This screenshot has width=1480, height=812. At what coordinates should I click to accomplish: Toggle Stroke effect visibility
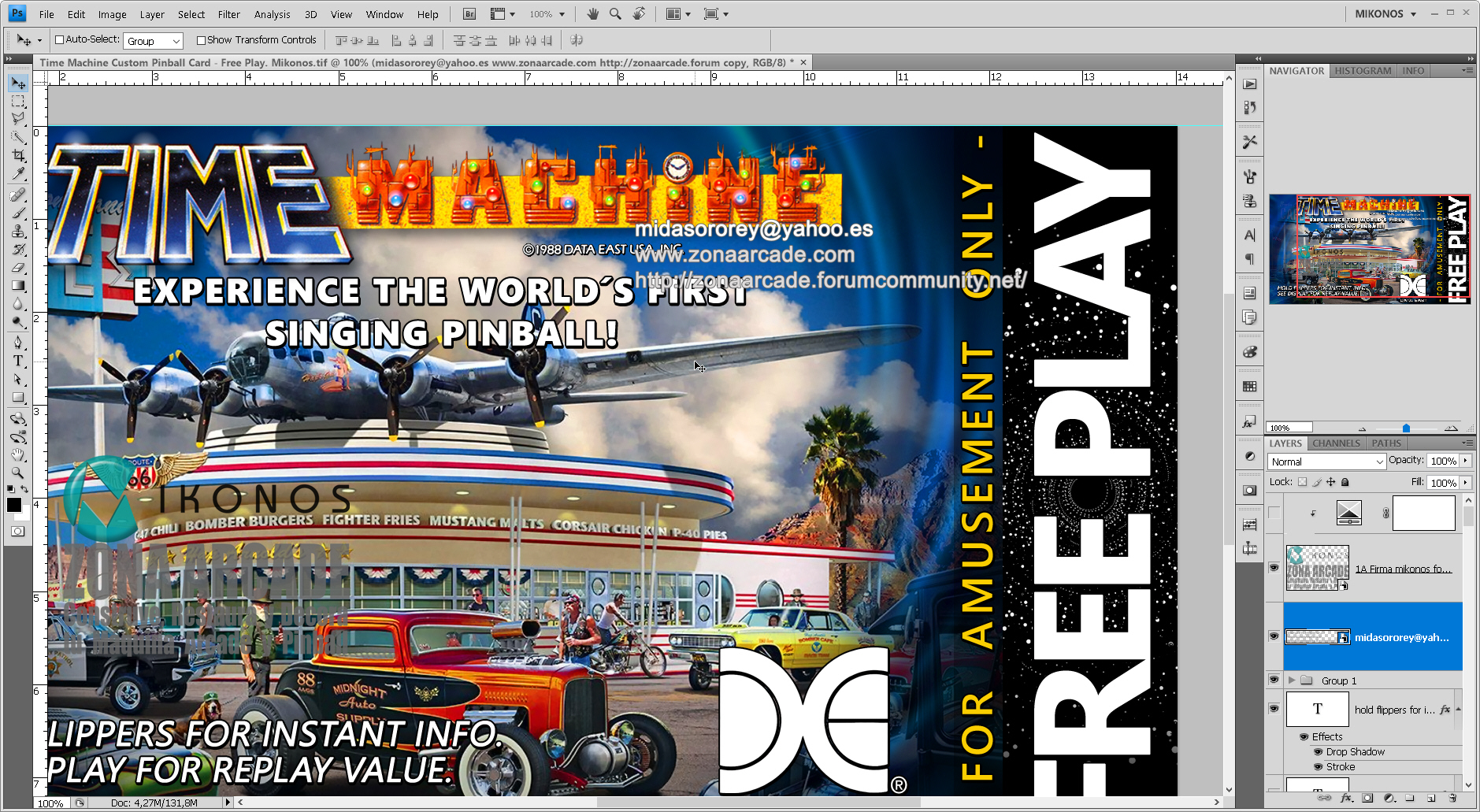(x=1318, y=767)
